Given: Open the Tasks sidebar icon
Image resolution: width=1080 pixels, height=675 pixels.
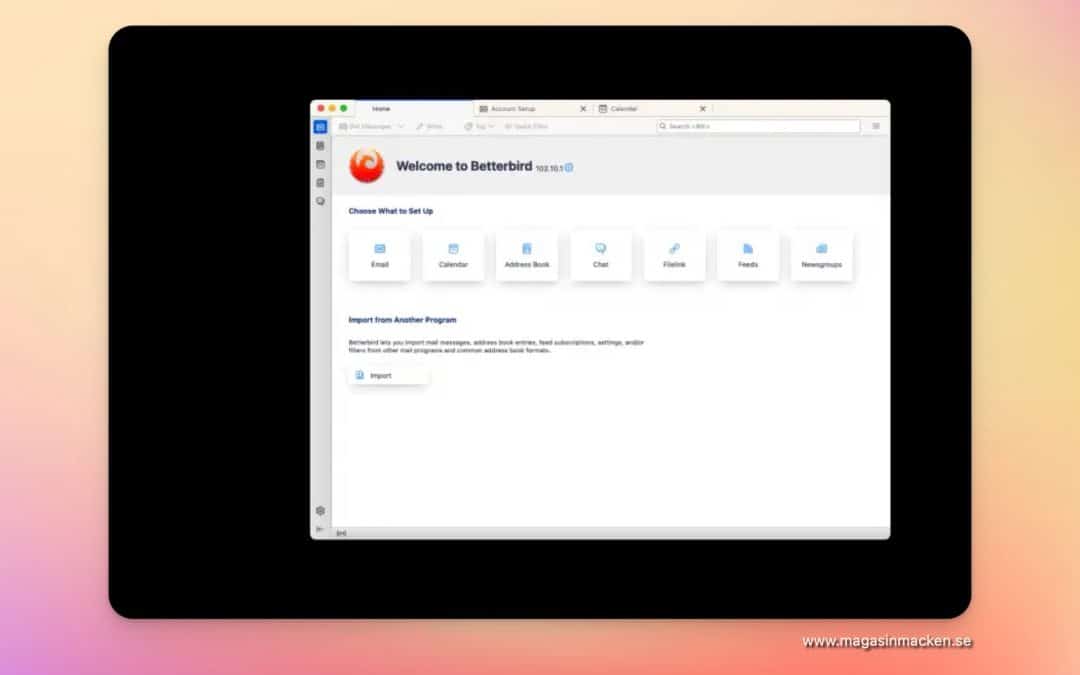Looking at the screenshot, I should tap(320, 183).
